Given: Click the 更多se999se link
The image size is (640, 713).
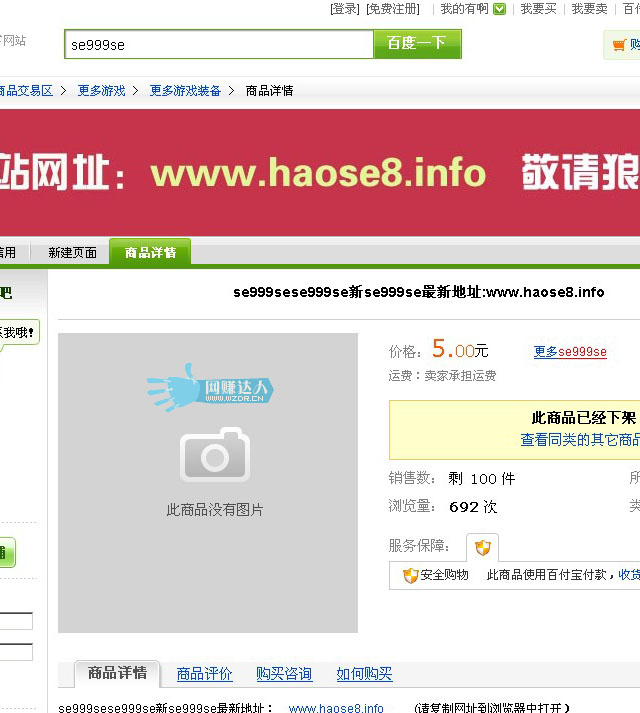Looking at the screenshot, I should click(570, 352).
